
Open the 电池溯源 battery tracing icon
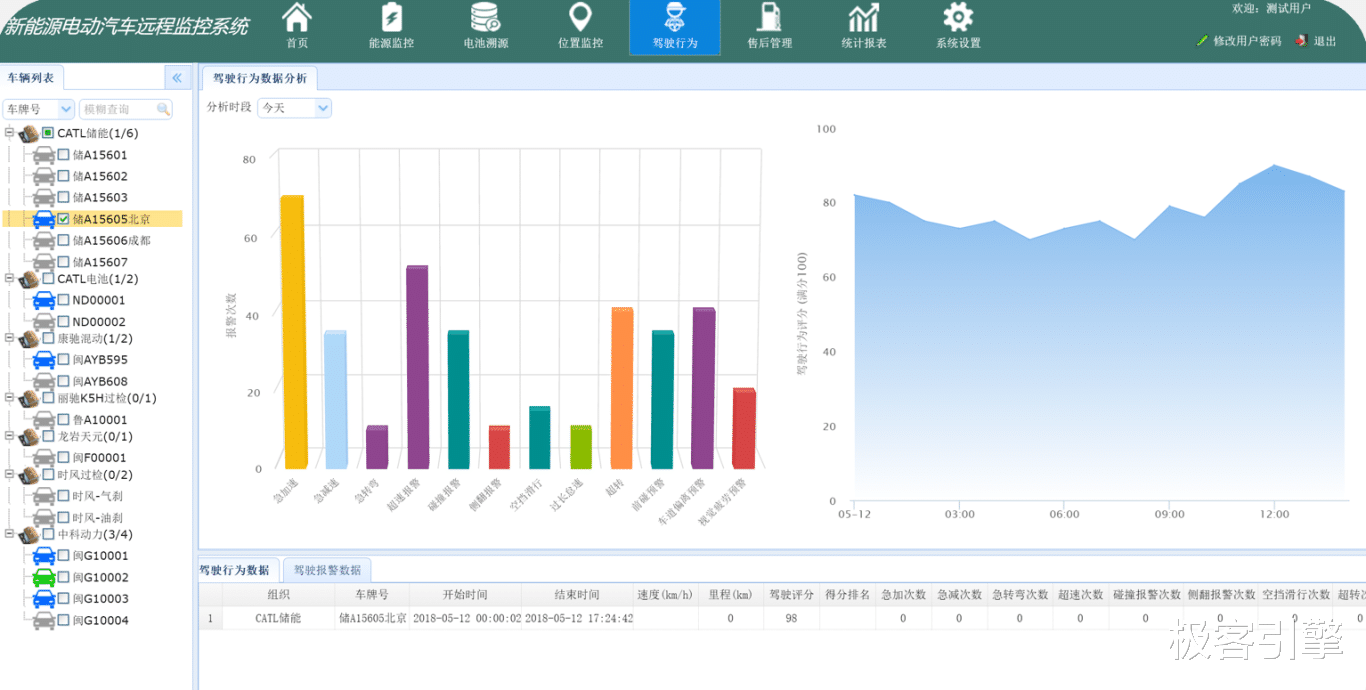486,17
